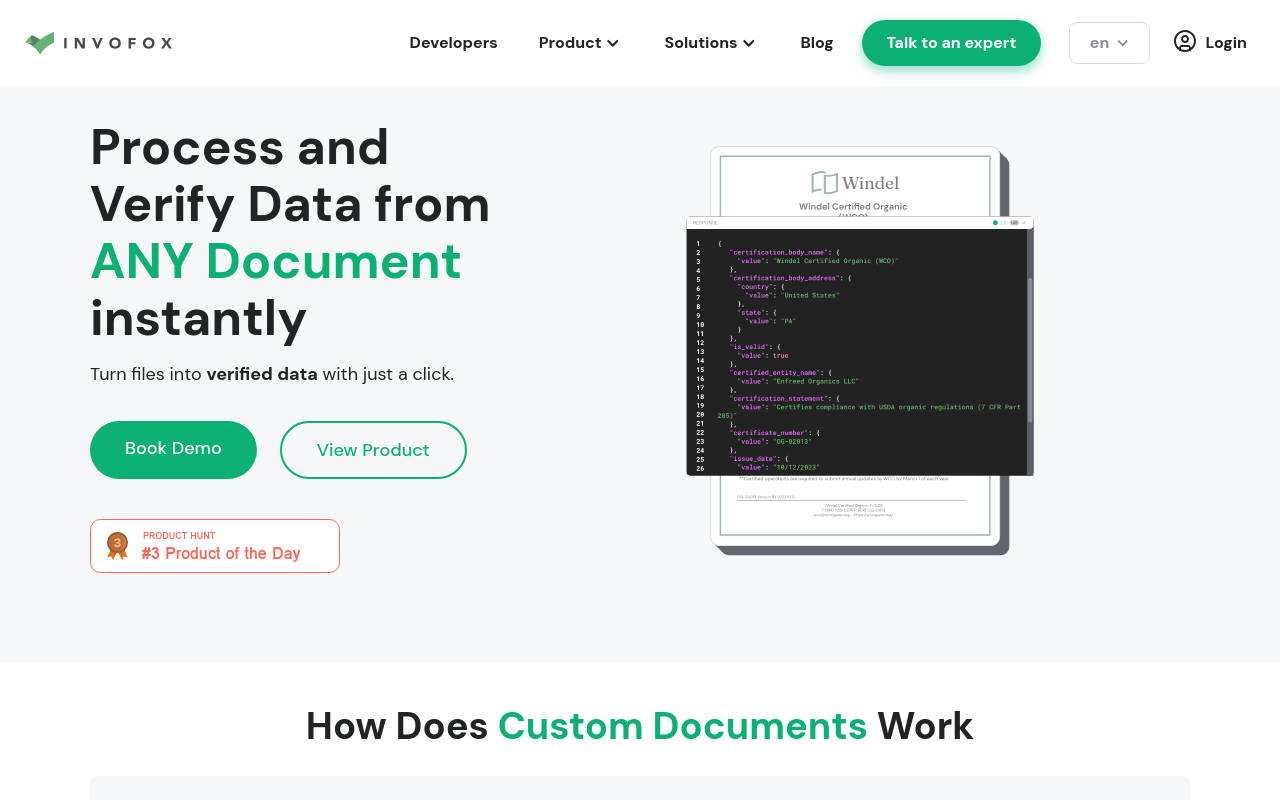This screenshot has width=1280, height=800.
Task: Open the Product menu
Action: point(579,43)
